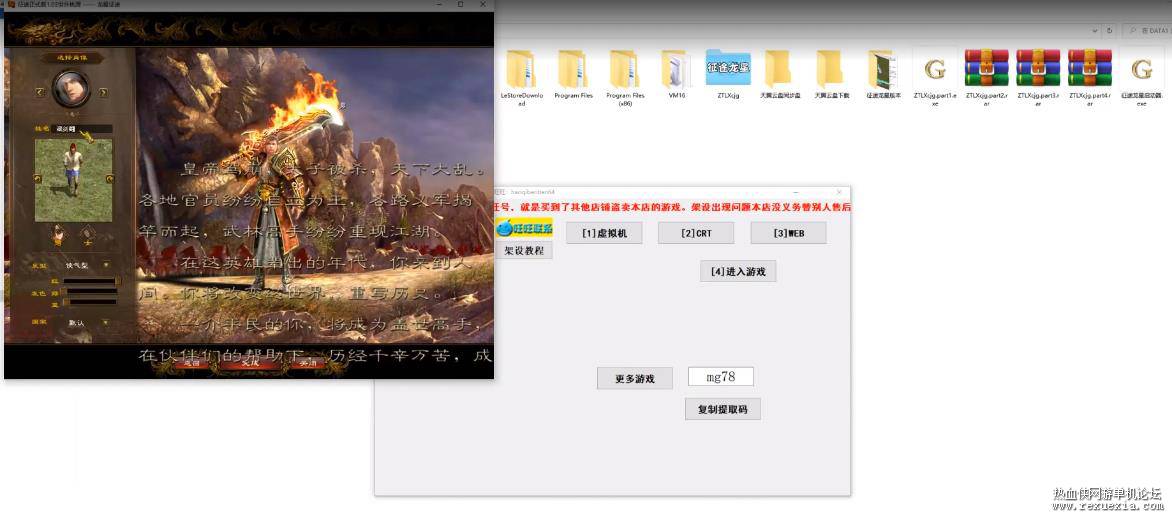Open the VM16 folder
This screenshot has height=521, width=1172.
(676, 74)
